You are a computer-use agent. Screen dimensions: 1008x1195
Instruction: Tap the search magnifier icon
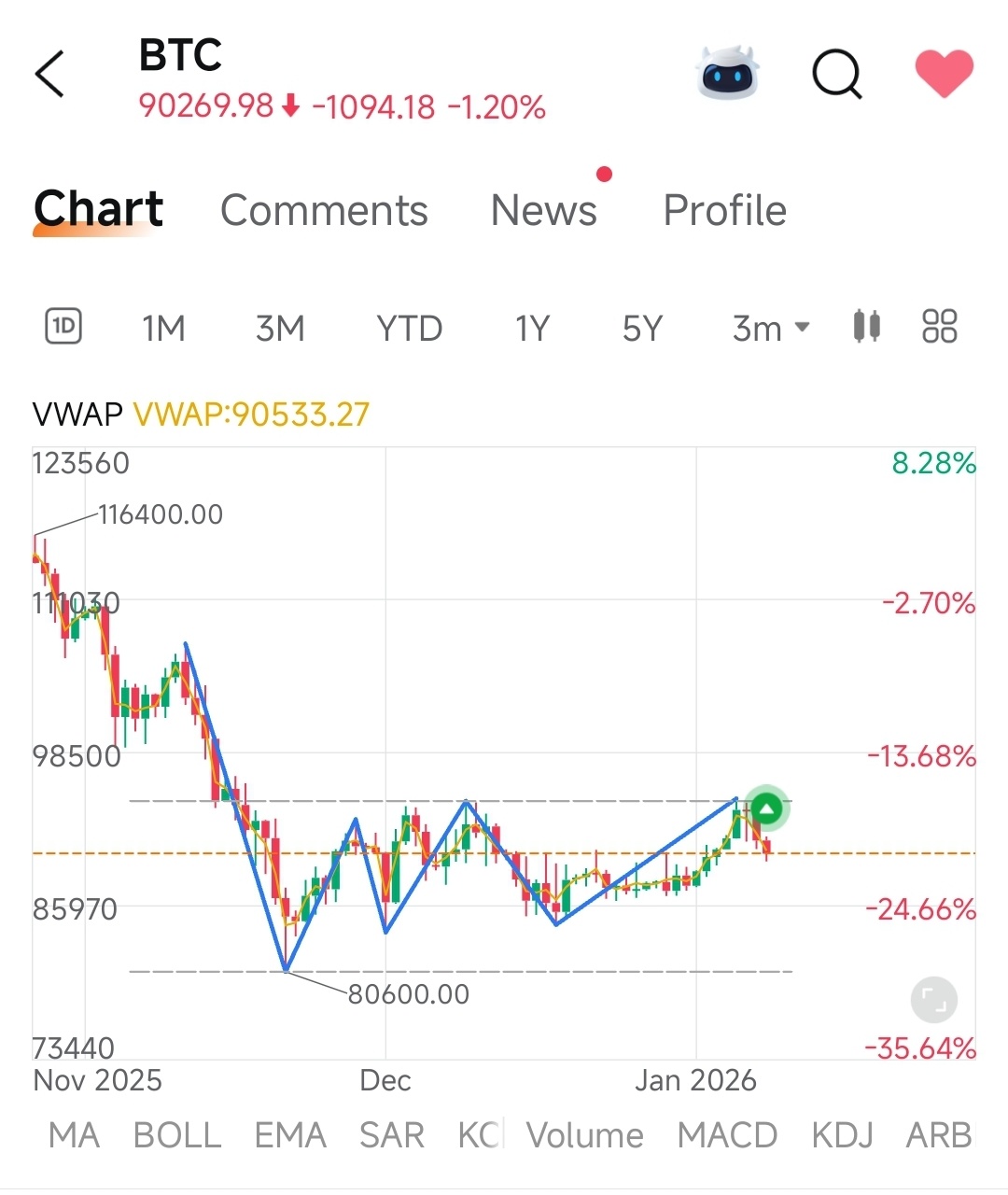tap(837, 73)
